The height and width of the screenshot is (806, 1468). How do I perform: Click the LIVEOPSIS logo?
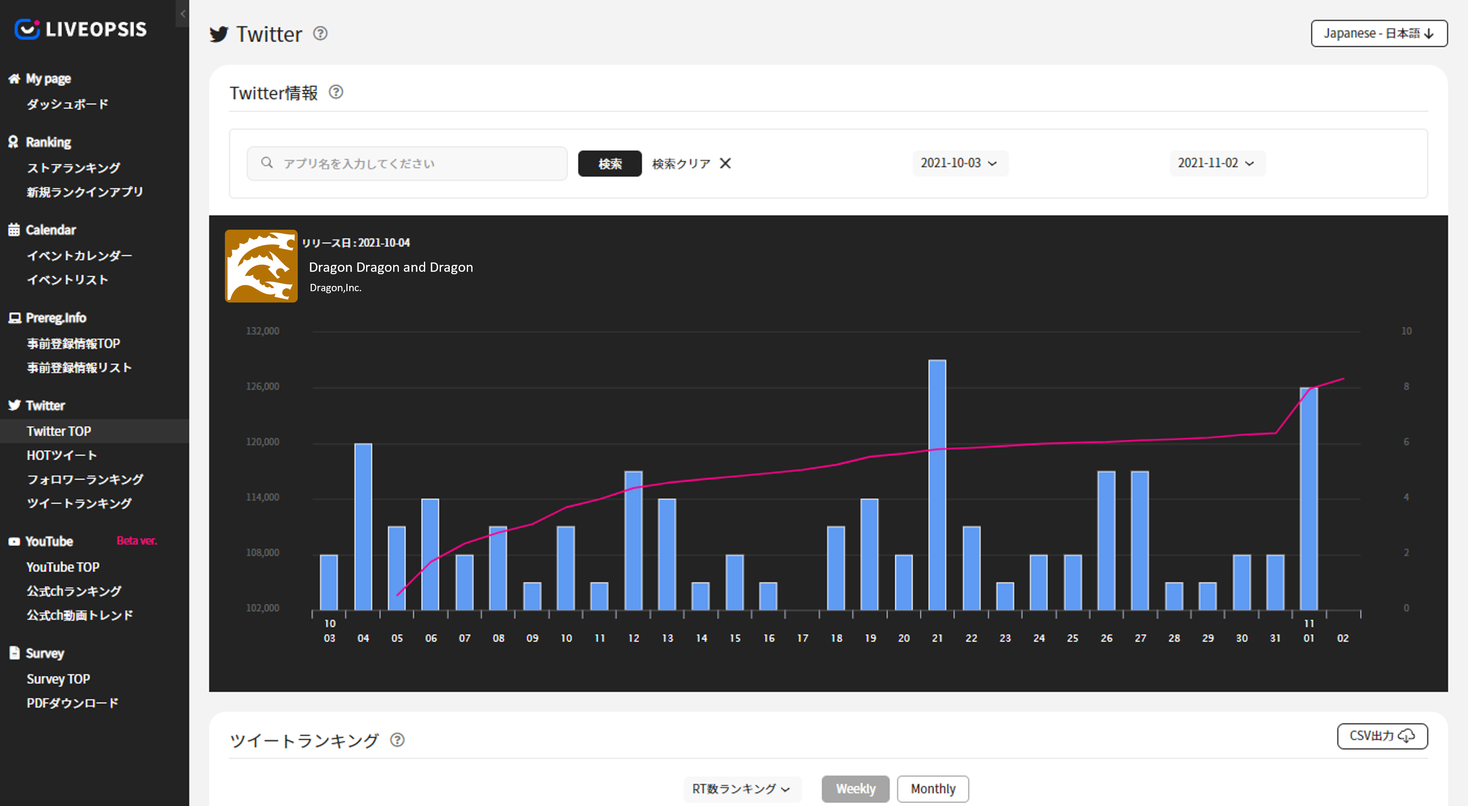pyautogui.click(x=81, y=29)
